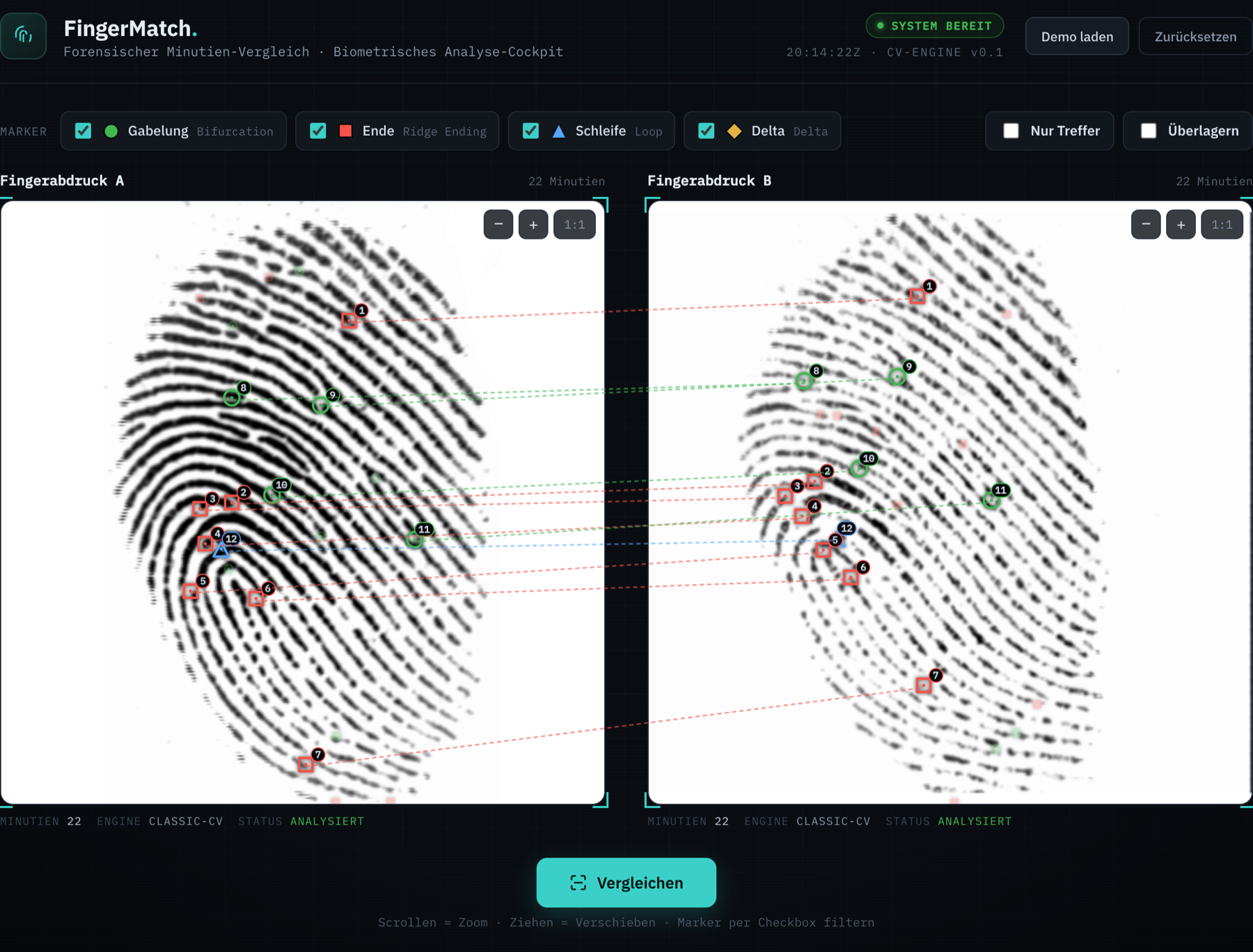Select bifurcation marker 9 in print B
The image size is (1253, 952).
(x=897, y=377)
